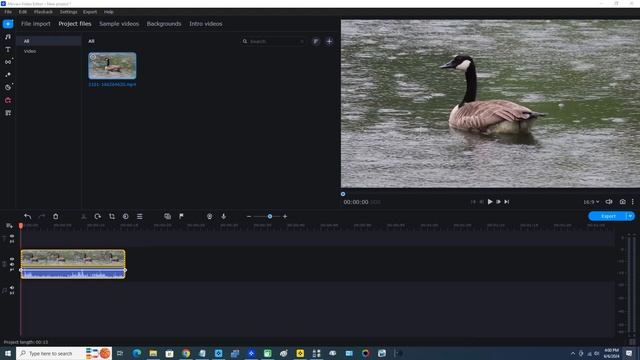640x360 pixels.
Task: Switch to the Backgrounds tab
Action: click(164, 24)
